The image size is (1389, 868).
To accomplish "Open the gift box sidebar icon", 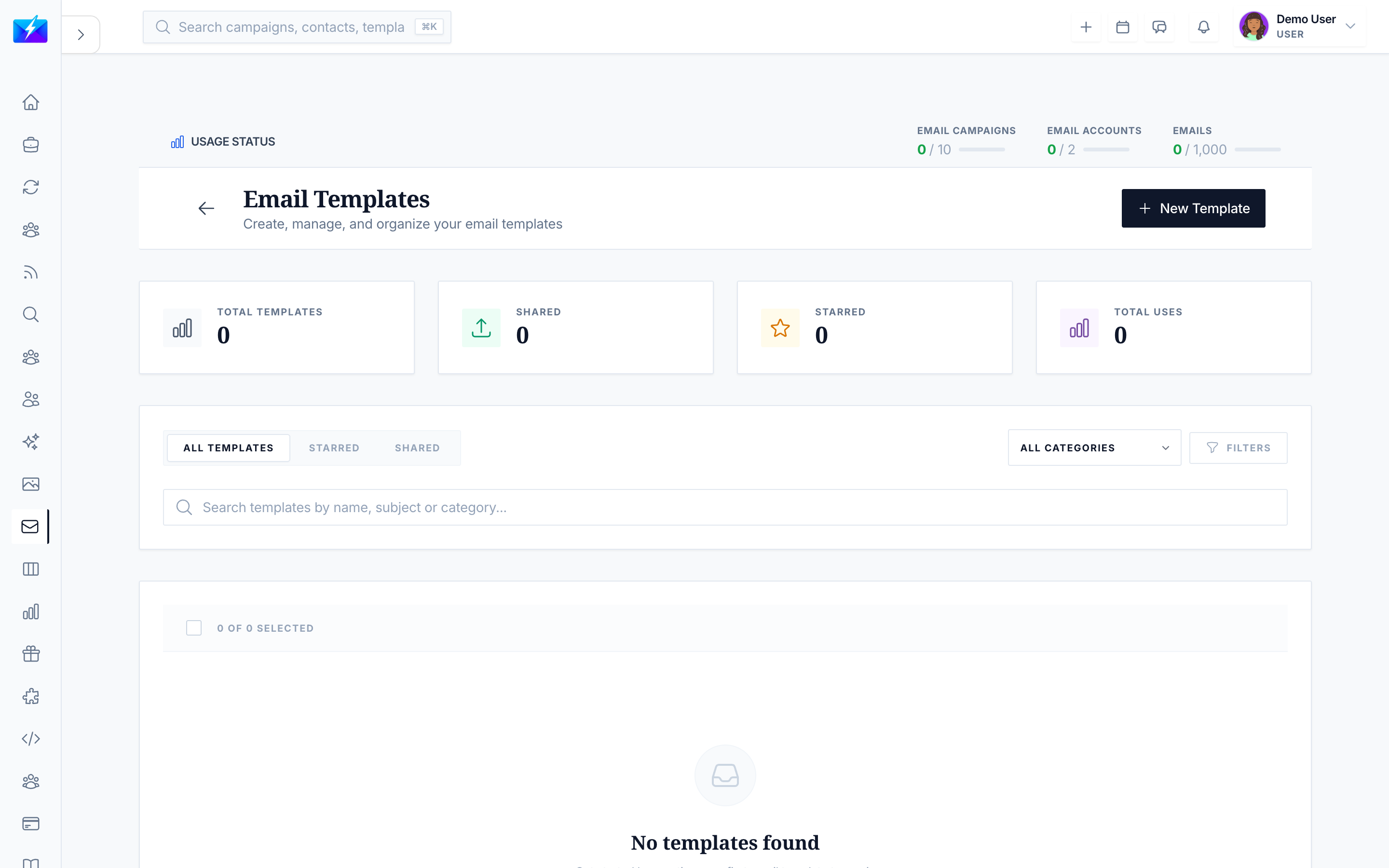I will 30,654.
